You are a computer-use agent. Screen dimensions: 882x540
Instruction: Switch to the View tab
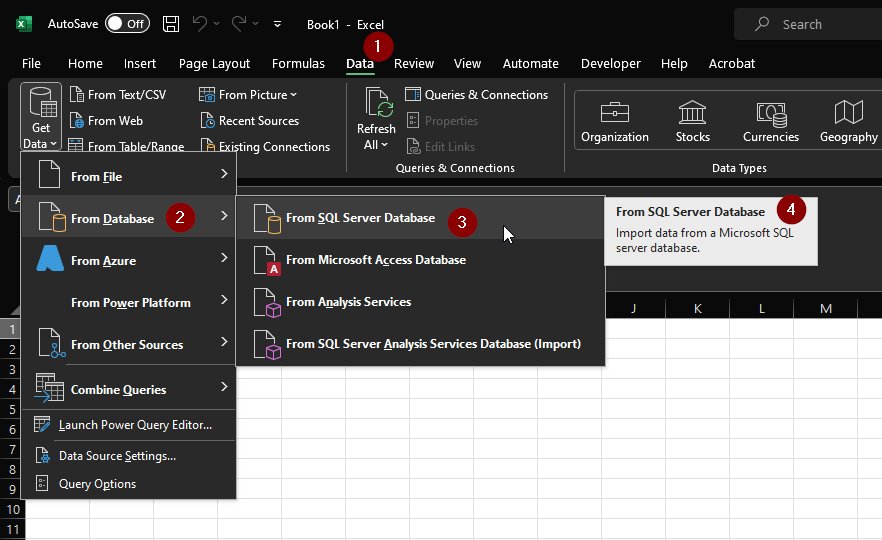click(x=467, y=64)
